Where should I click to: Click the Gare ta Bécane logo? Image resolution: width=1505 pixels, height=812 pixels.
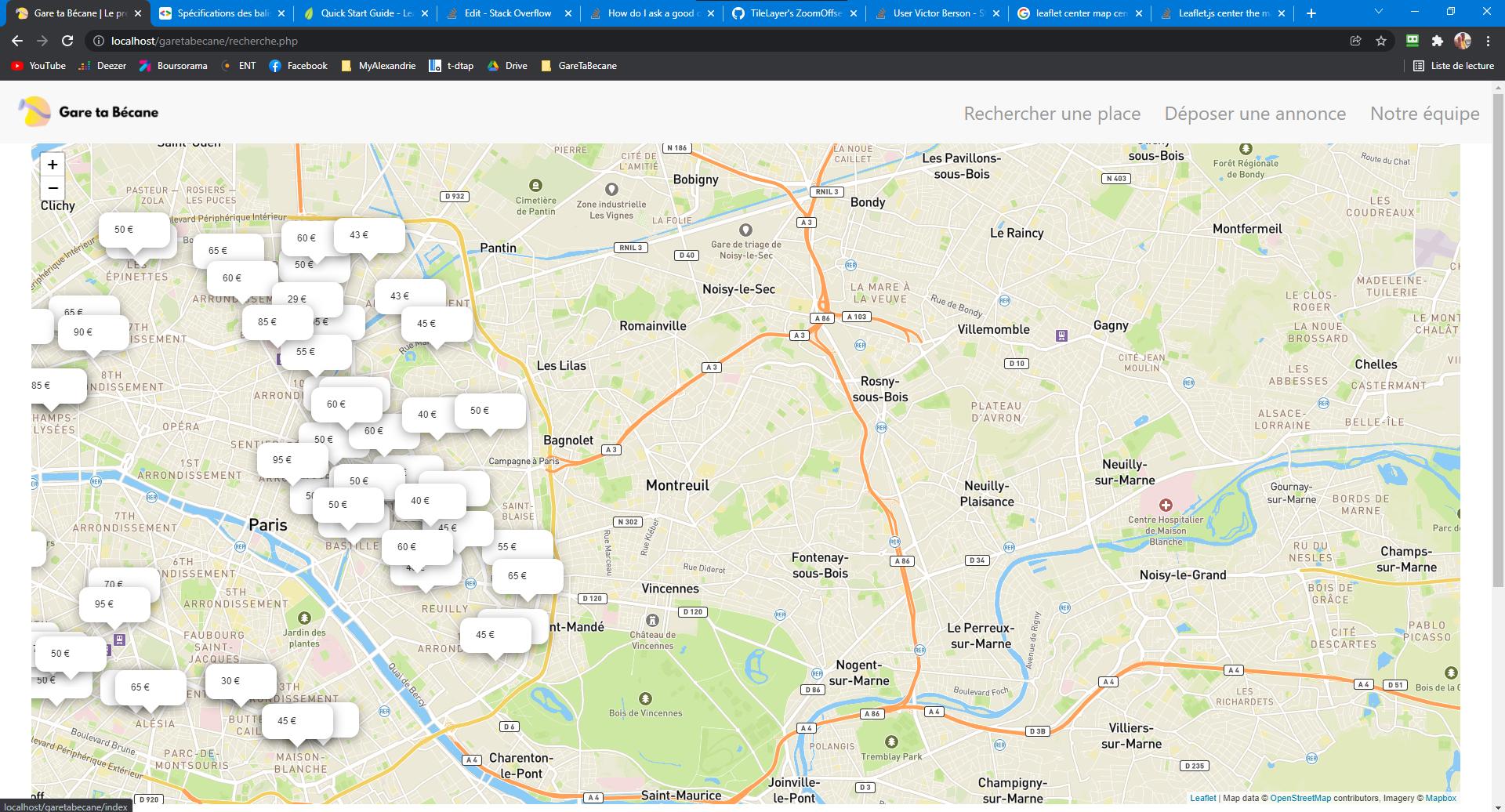(x=89, y=112)
